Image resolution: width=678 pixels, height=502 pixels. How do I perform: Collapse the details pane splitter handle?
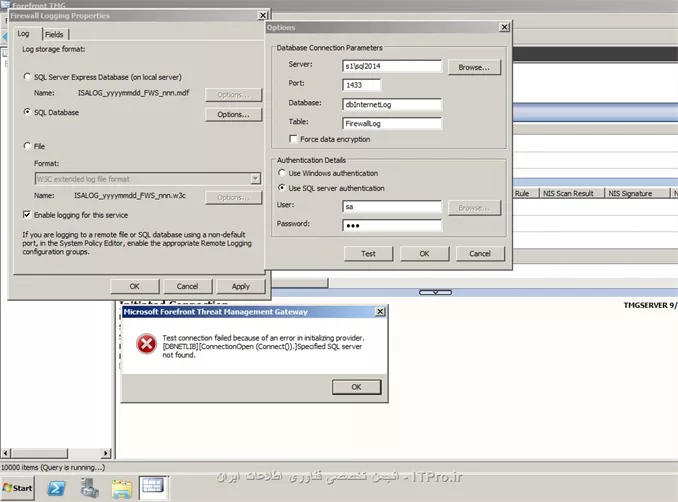point(435,293)
